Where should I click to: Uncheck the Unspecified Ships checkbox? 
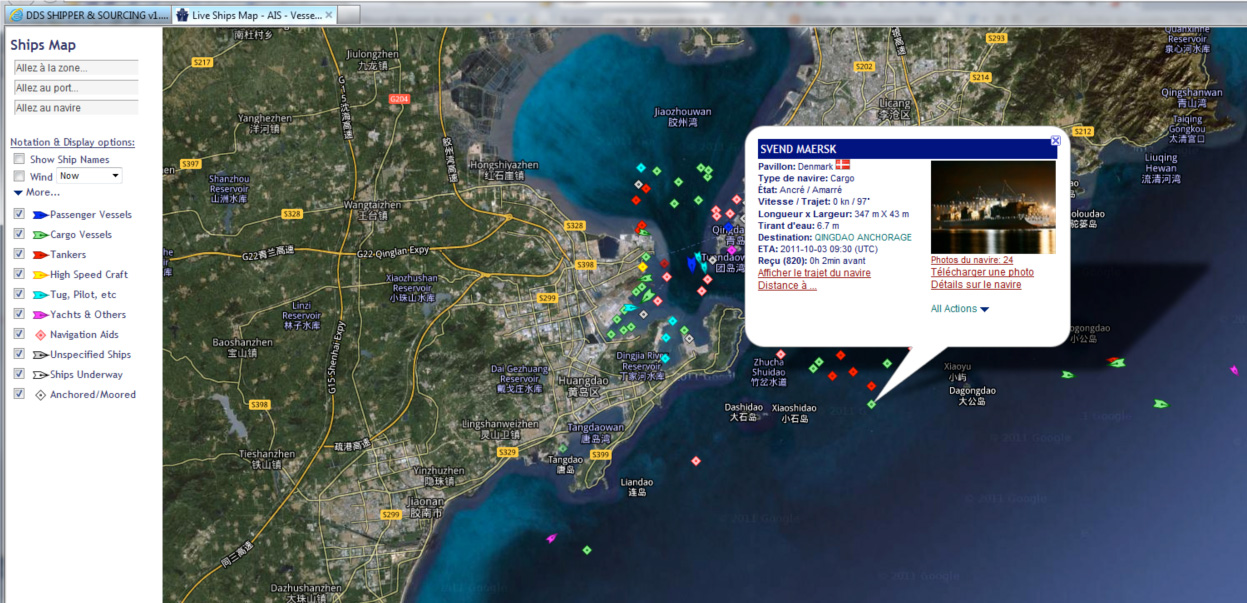point(19,354)
